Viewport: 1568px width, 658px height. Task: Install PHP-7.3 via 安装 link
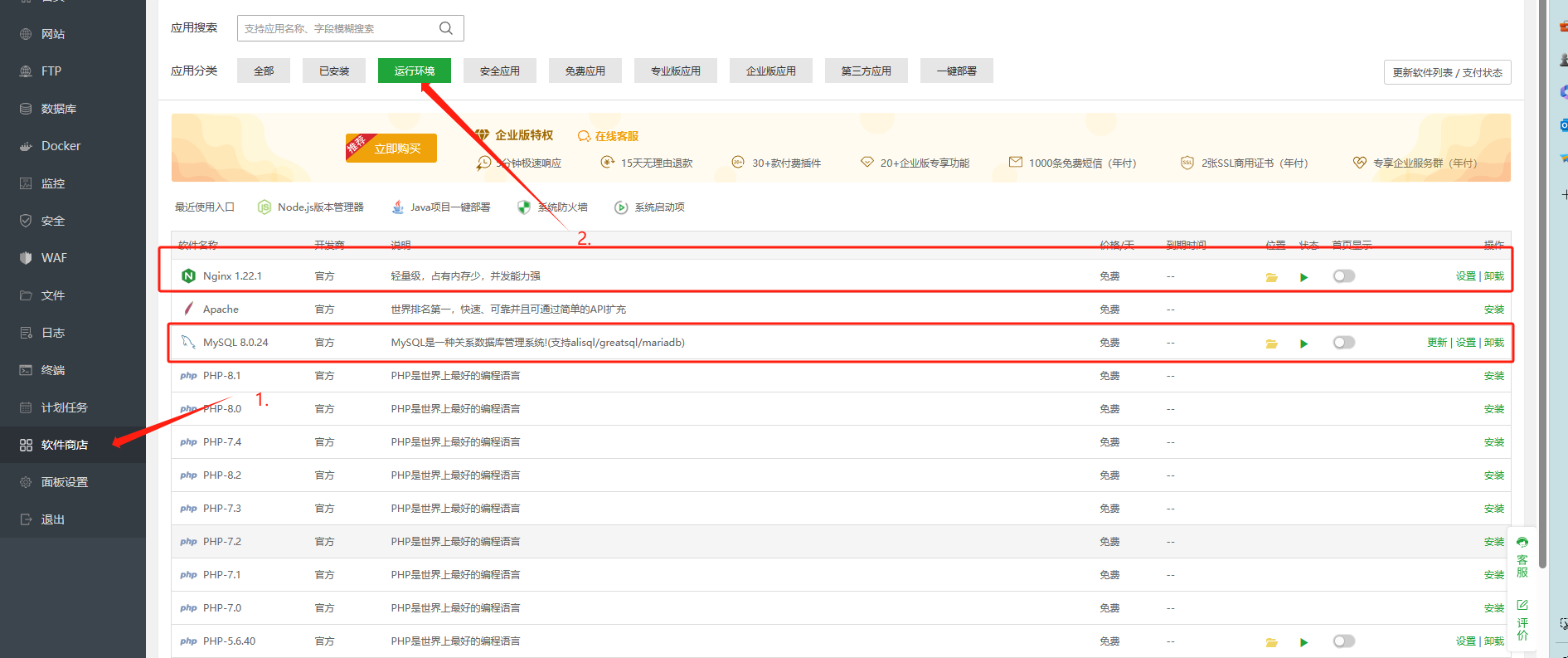(x=1494, y=508)
